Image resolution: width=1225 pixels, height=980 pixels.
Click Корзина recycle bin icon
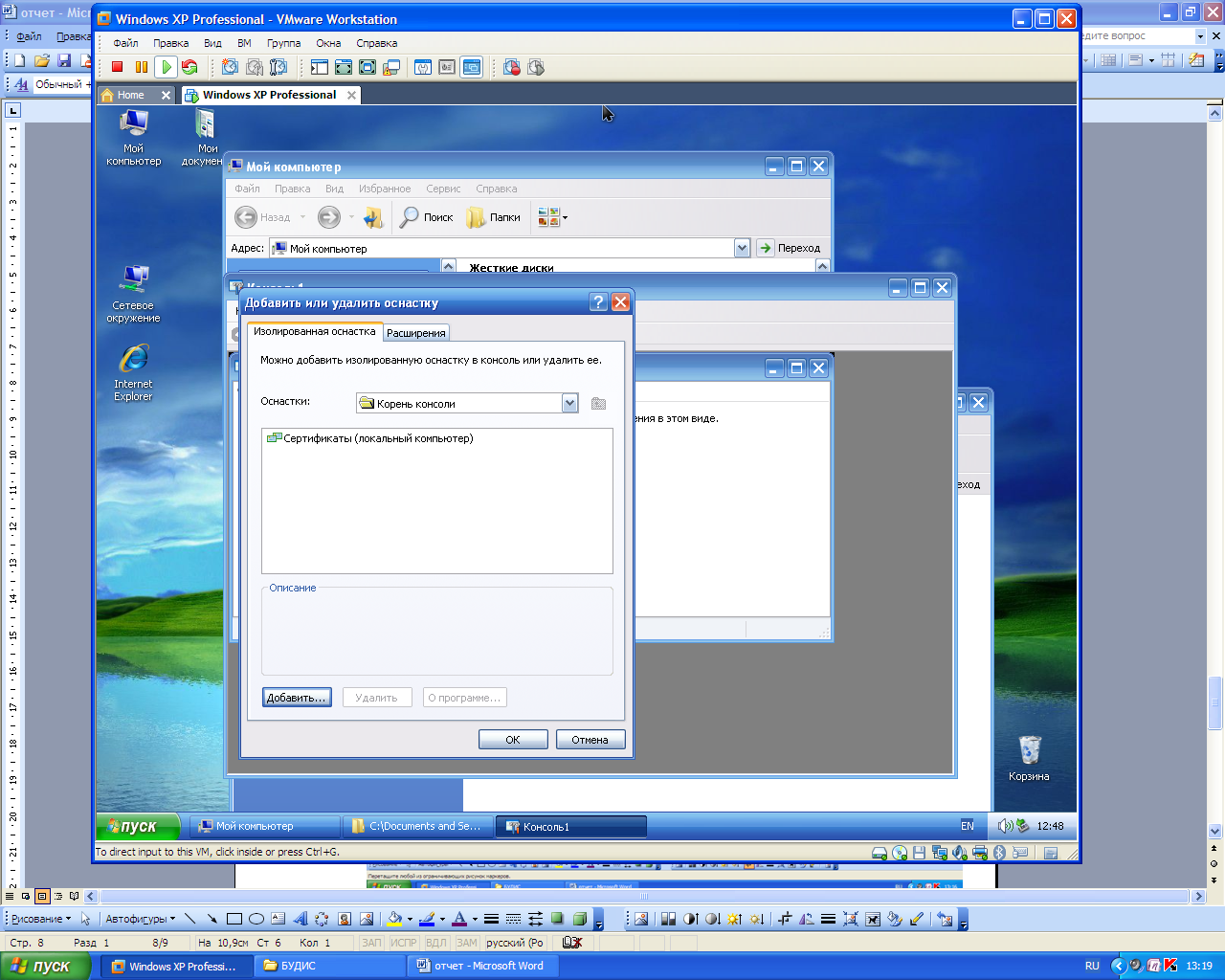click(x=1029, y=759)
